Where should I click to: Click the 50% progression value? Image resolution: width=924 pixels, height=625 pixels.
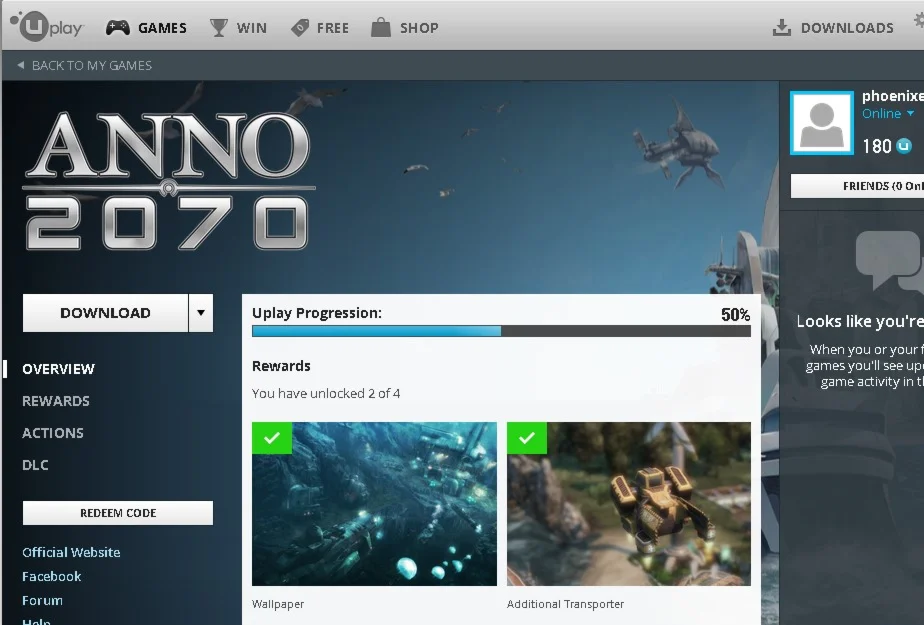pos(735,315)
